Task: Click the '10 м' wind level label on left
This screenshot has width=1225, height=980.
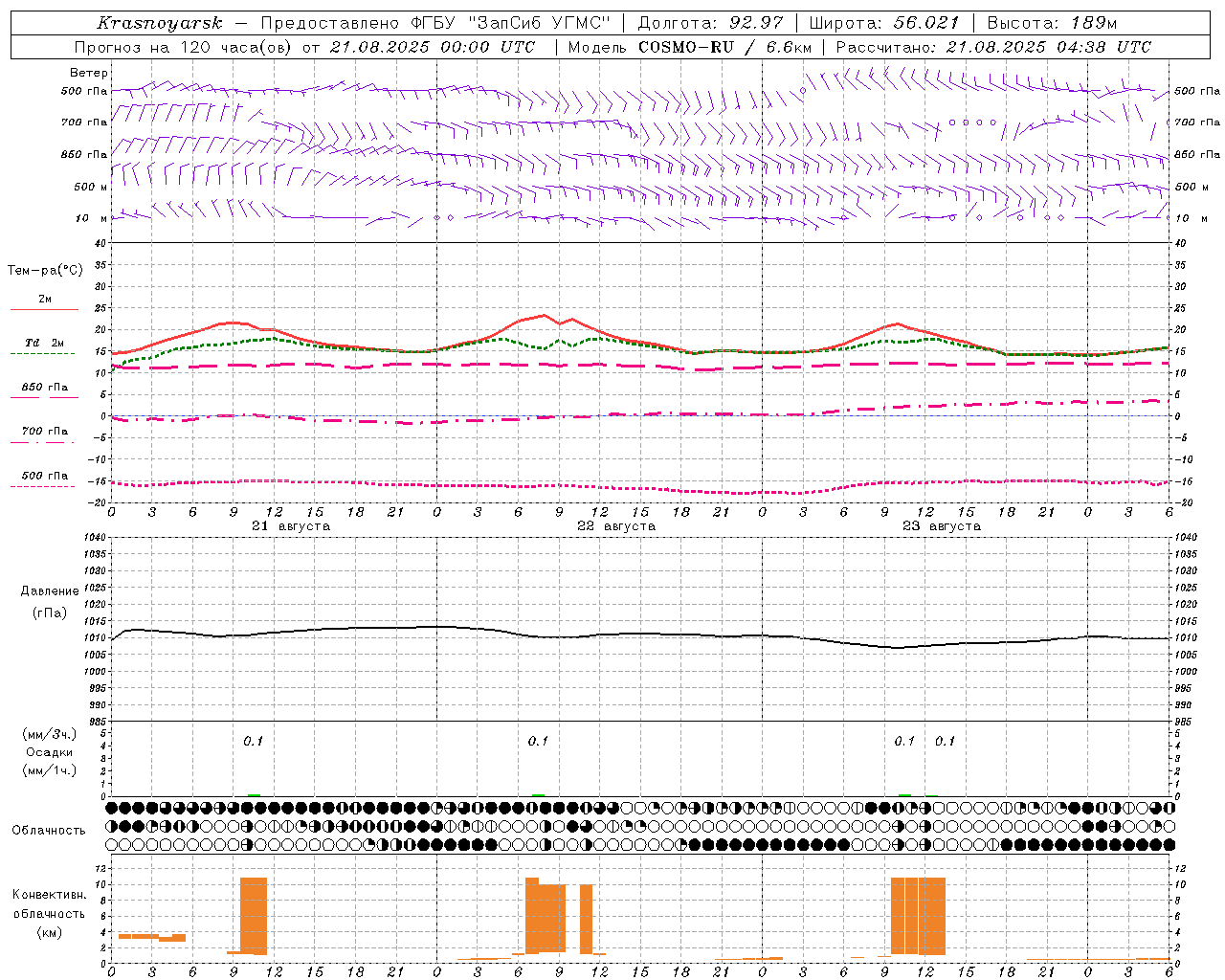Action: (91, 218)
